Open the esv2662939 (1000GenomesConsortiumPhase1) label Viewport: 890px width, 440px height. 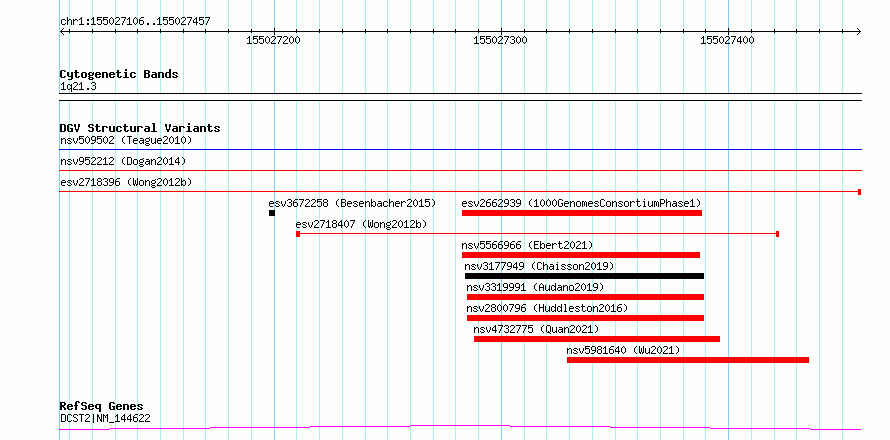tap(582, 203)
